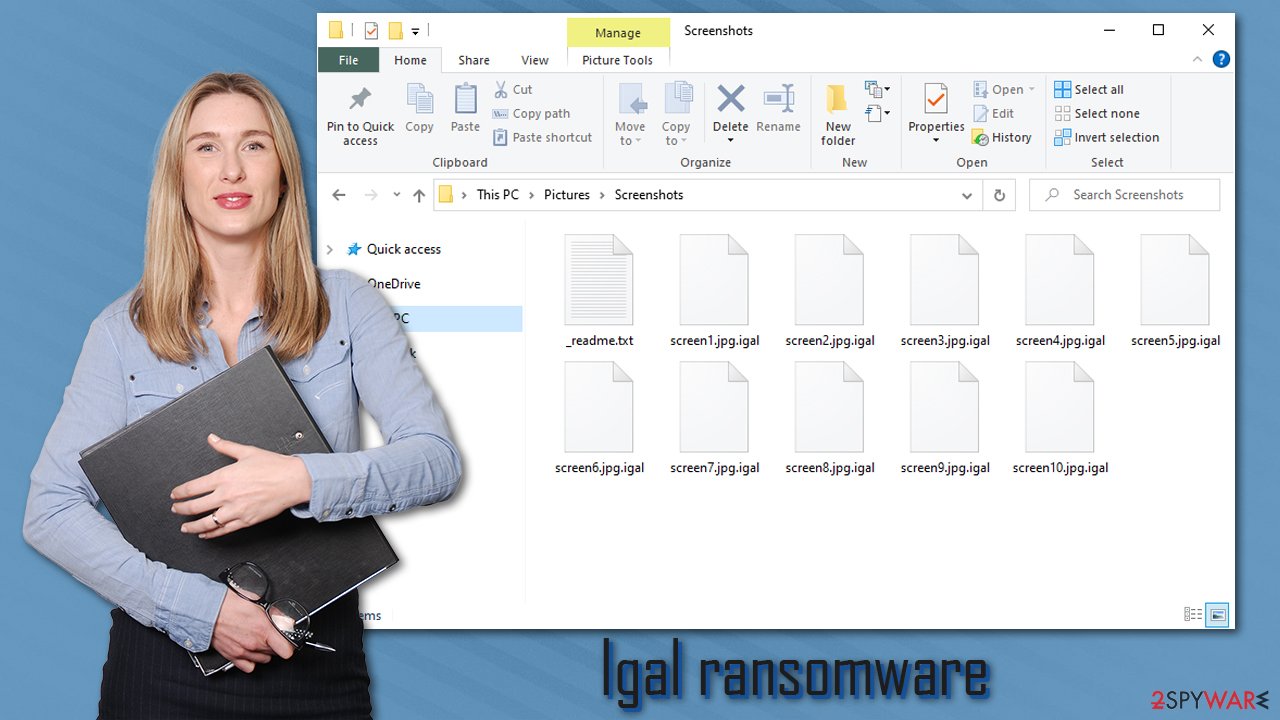The width and height of the screenshot is (1280, 720).
Task: Switch to the Share tab
Action: pos(474,60)
